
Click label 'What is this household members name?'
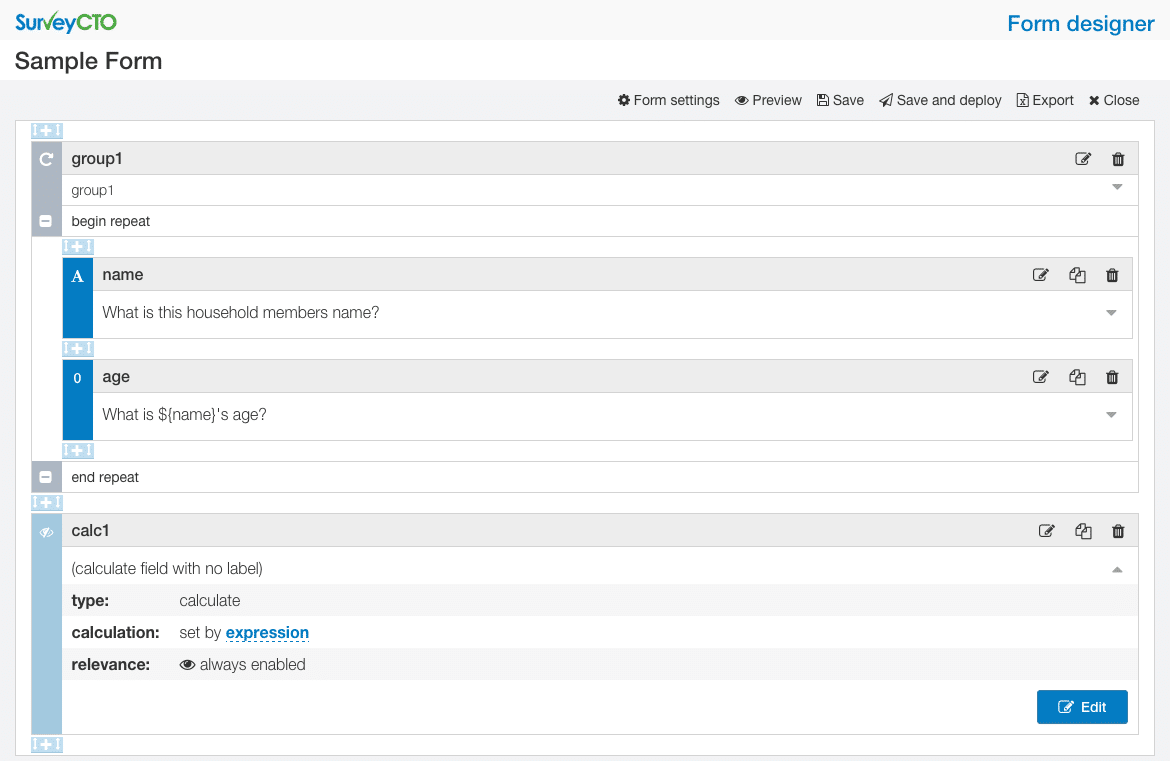click(x=240, y=313)
